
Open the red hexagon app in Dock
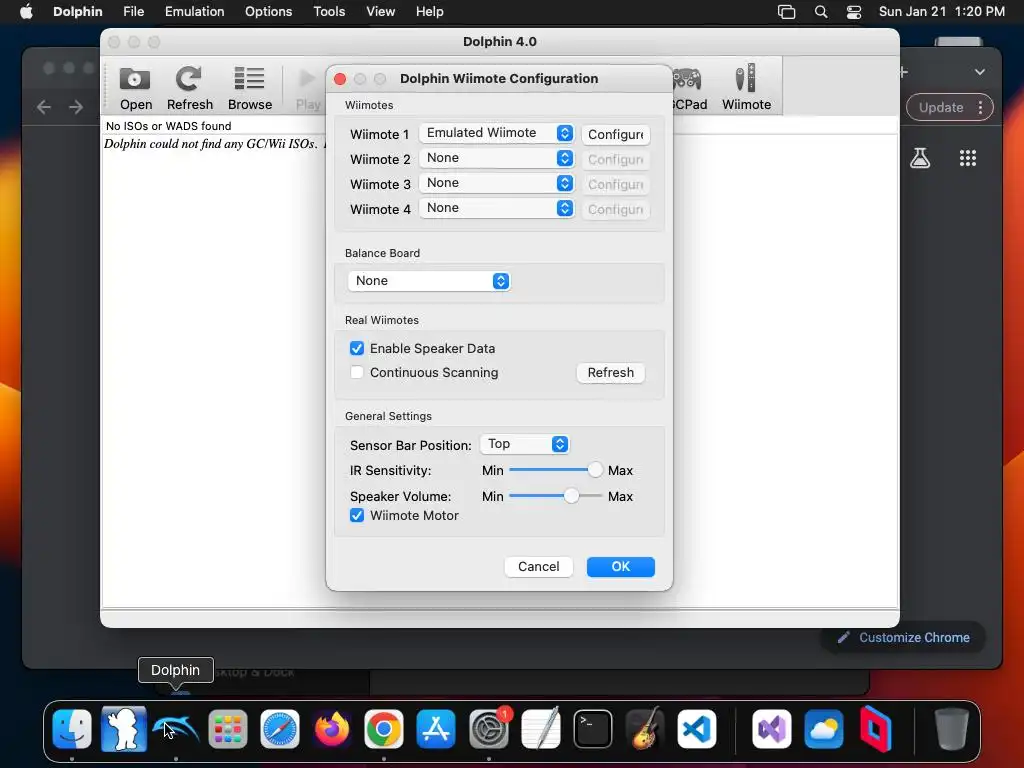tap(876, 728)
